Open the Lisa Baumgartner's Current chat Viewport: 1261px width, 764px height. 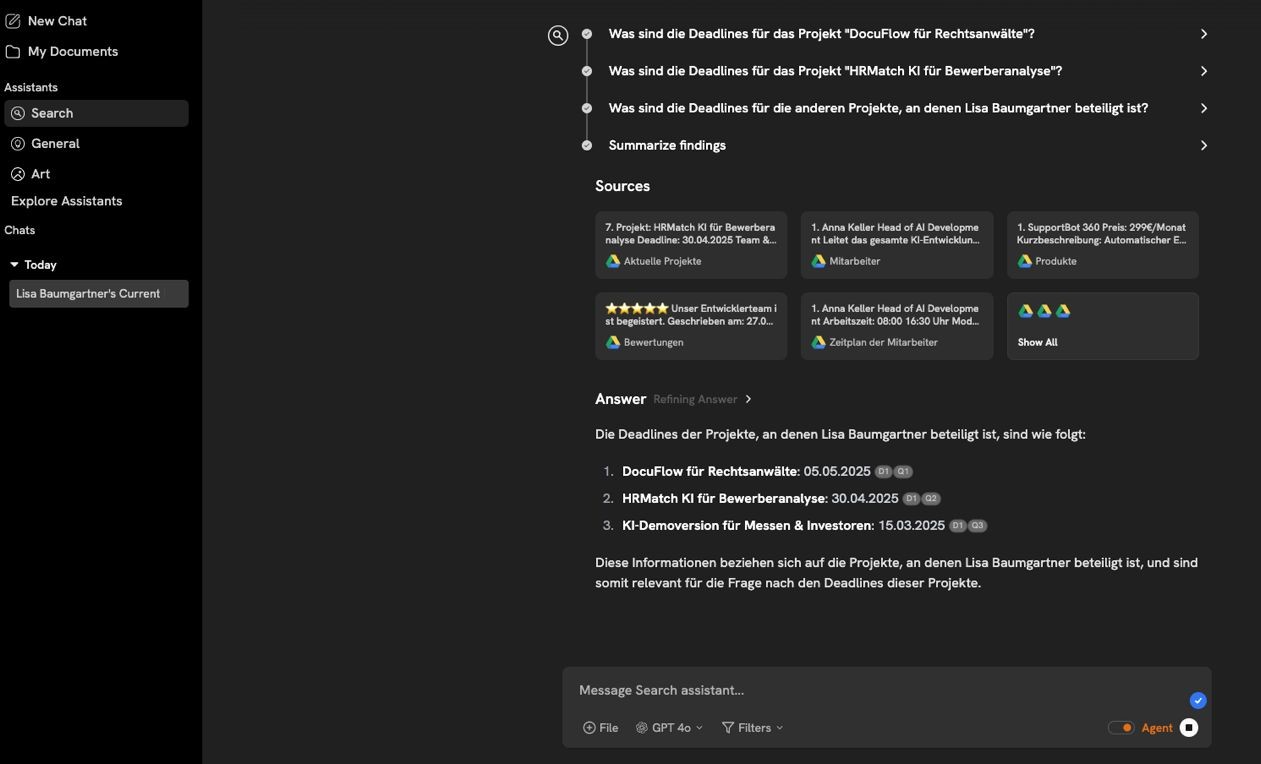tap(98, 294)
